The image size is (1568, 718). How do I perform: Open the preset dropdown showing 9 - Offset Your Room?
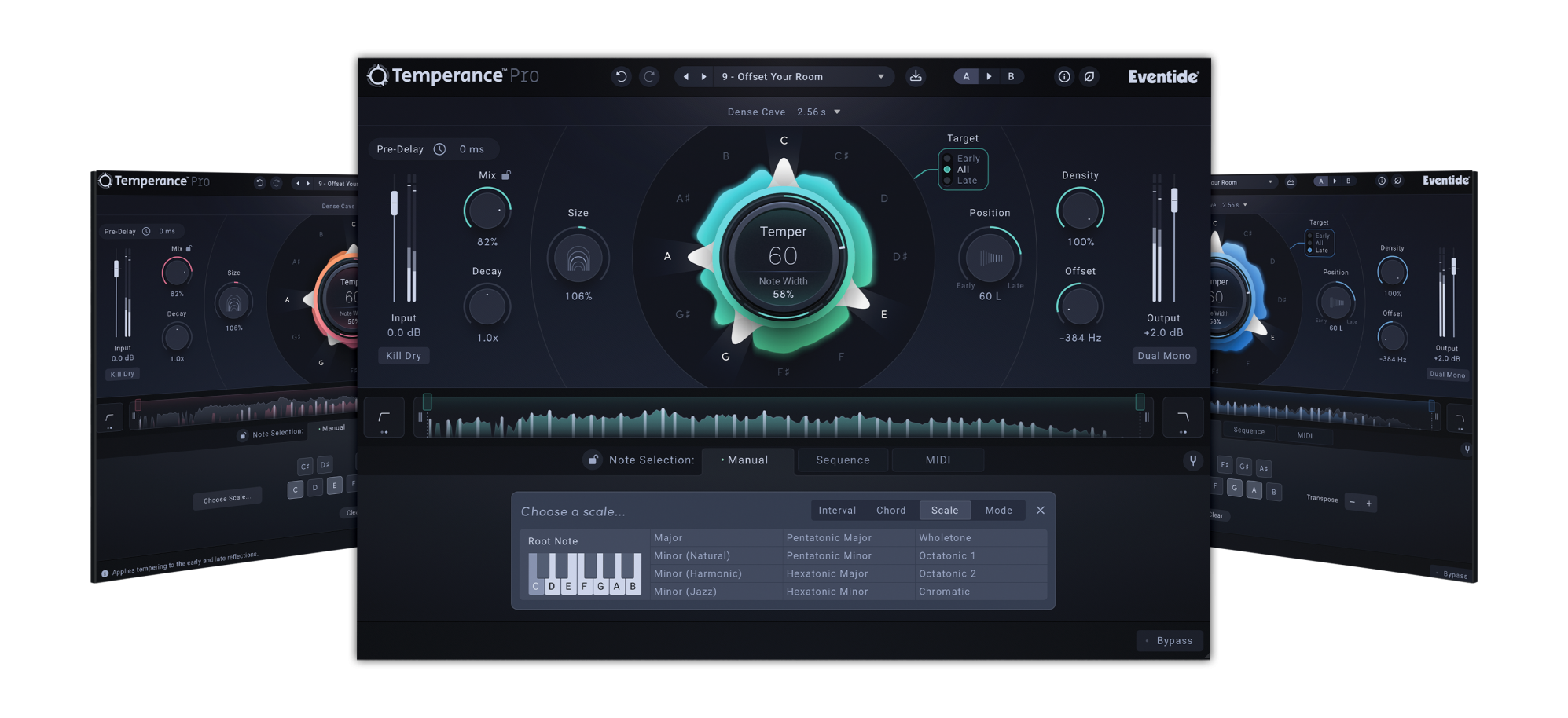(802, 76)
